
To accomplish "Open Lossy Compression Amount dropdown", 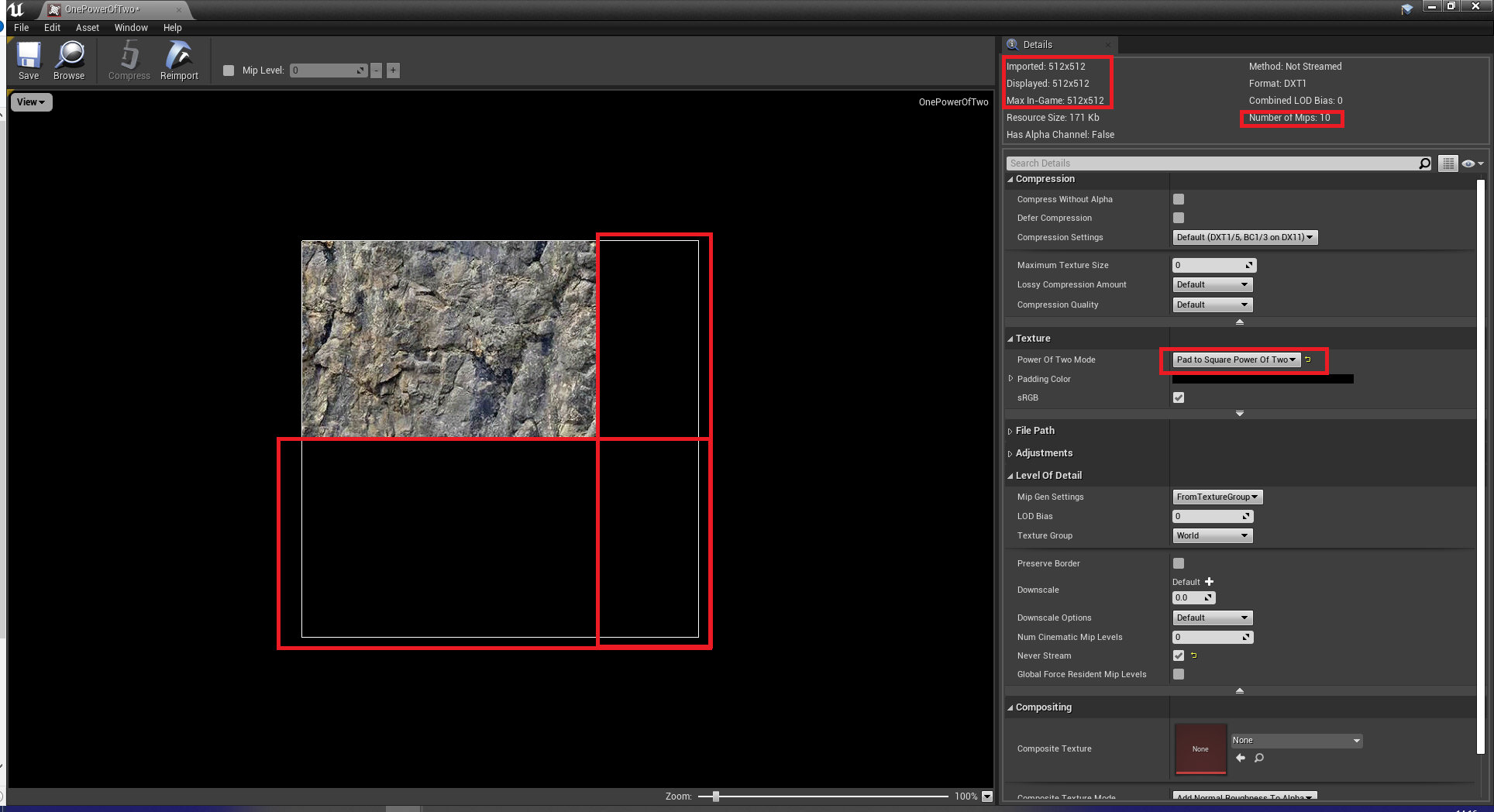I will (1212, 284).
